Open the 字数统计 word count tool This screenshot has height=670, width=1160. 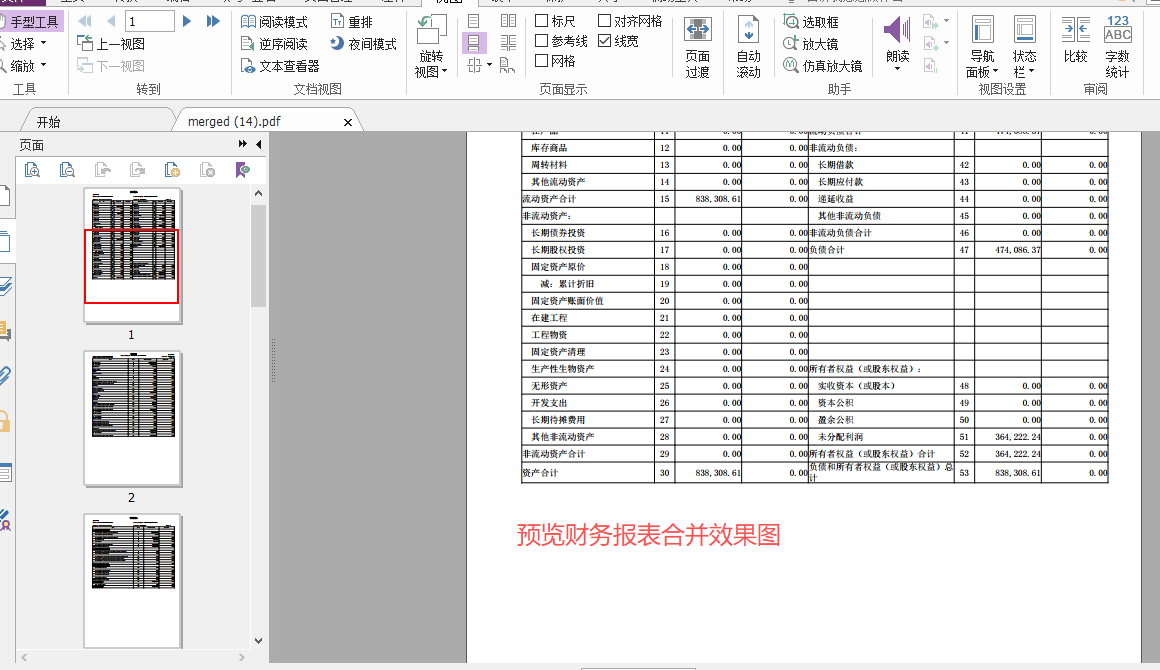[1117, 47]
